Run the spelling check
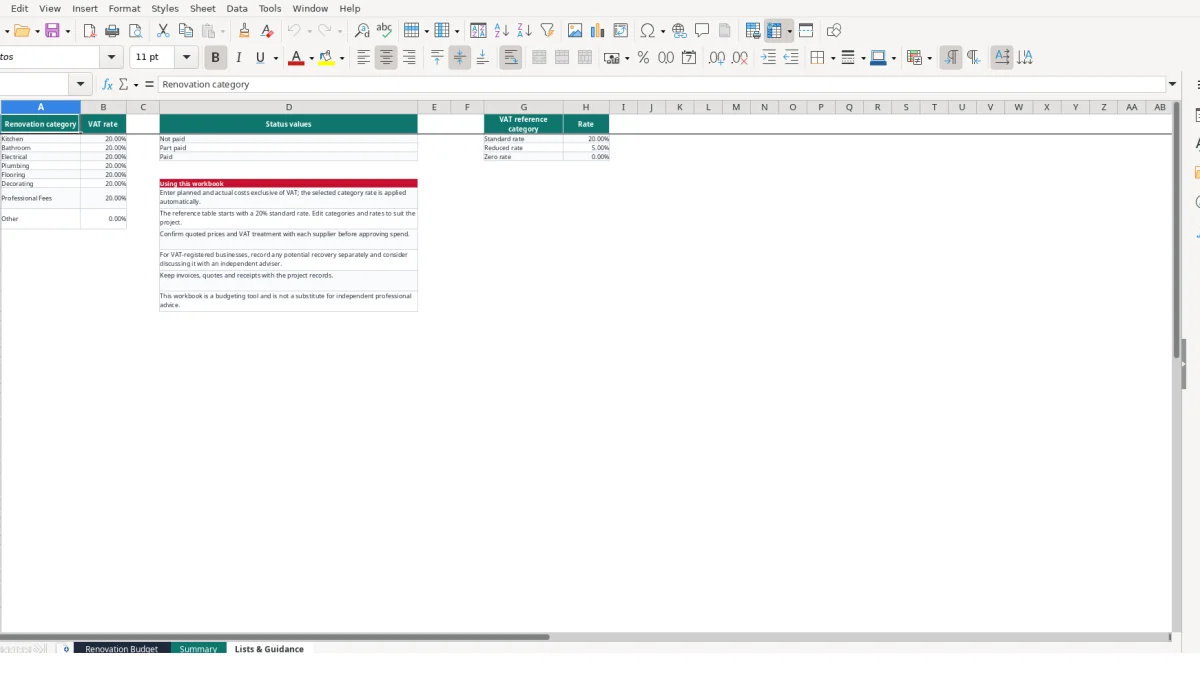Screen dimensions: 1200x675 [384, 31]
